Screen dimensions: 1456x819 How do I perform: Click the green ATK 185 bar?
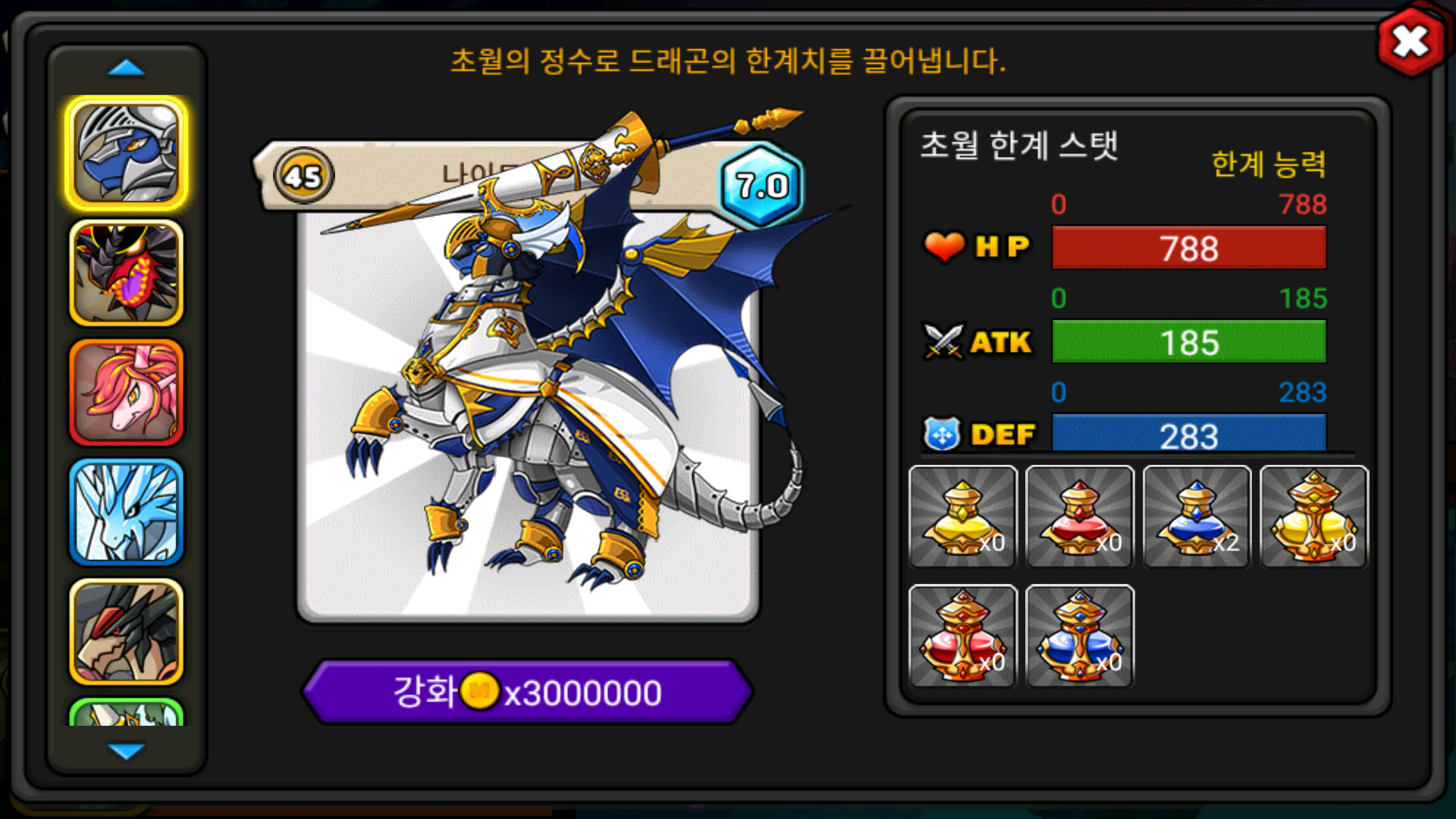1189,342
